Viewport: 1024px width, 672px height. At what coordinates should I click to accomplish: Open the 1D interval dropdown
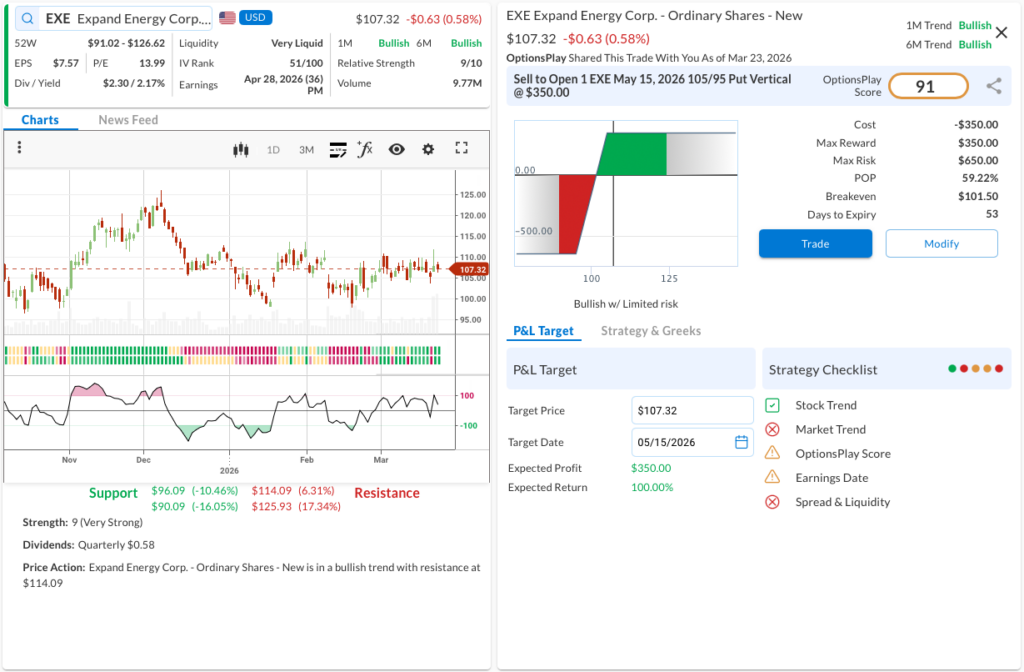[x=273, y=149]
